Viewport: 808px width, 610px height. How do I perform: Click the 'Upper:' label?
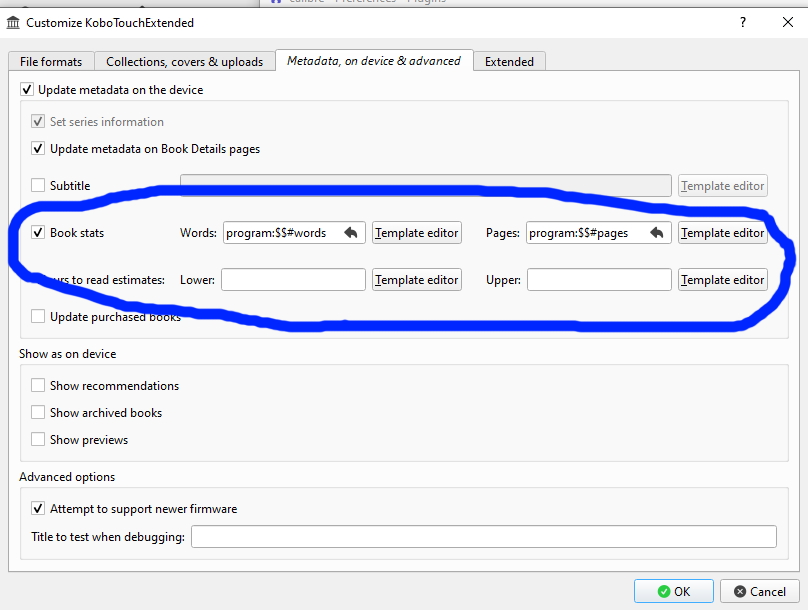503,280
